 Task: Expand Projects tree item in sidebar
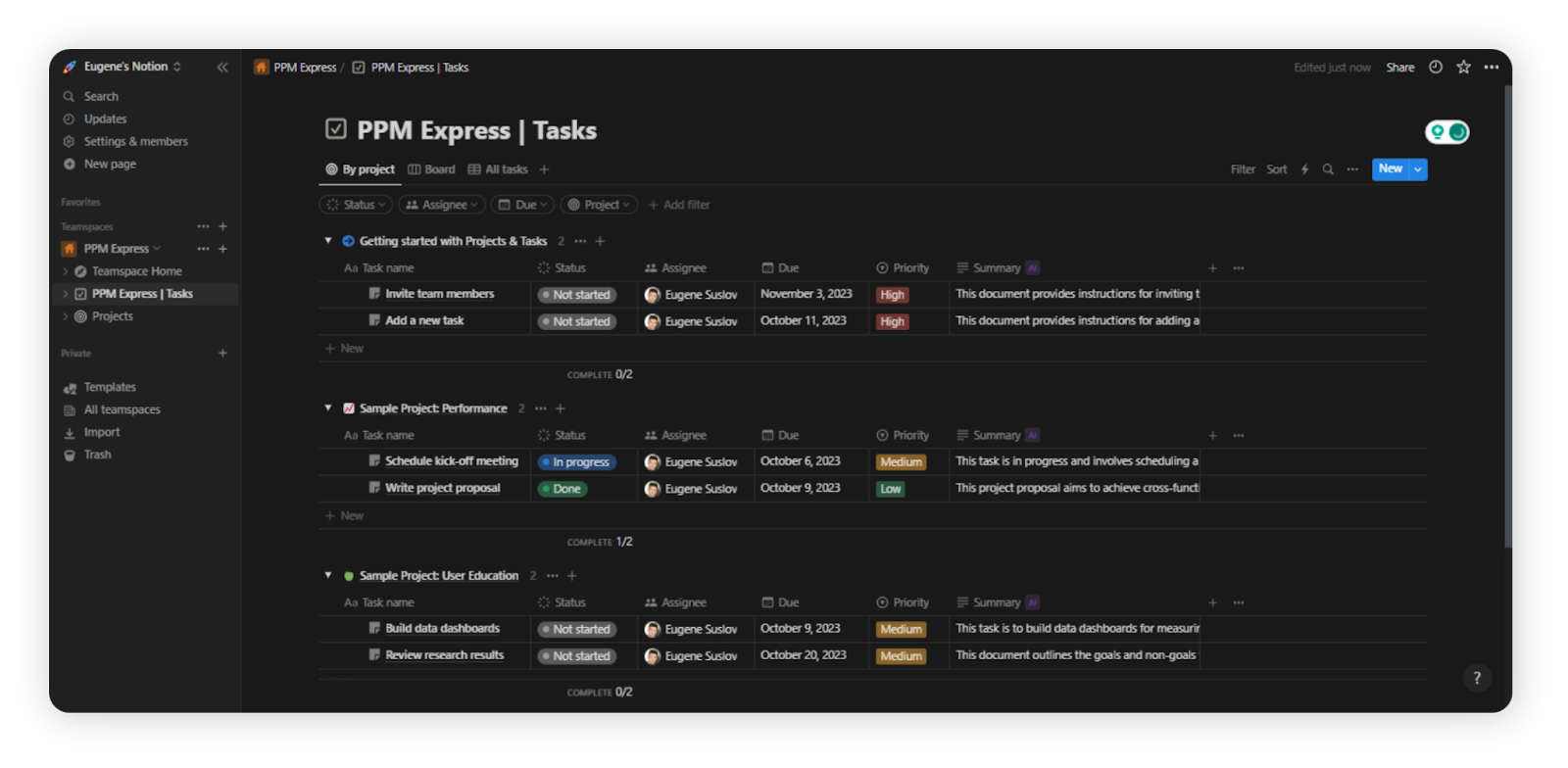[66, 316]
